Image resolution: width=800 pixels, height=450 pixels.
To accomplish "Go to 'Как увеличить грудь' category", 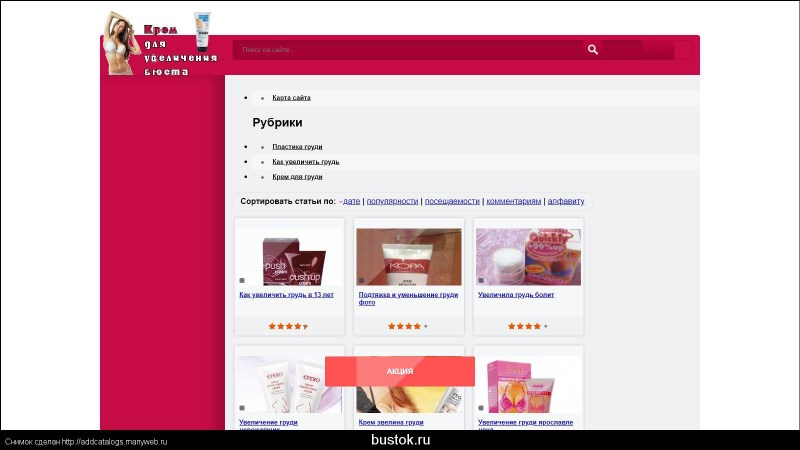I will pos(305,162).
